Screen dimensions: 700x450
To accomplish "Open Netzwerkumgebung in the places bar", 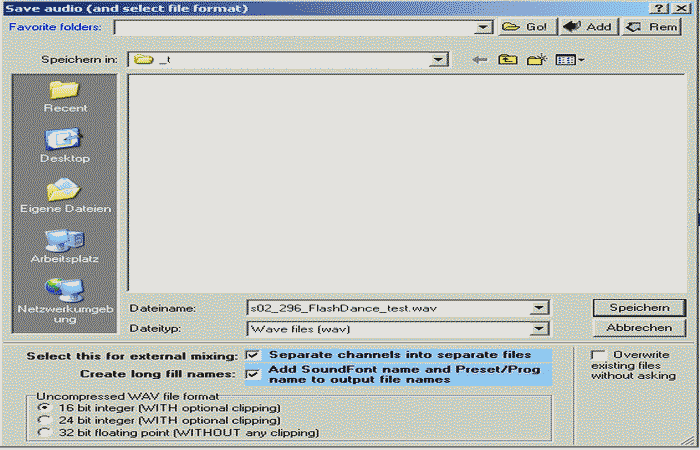I will point(65,296).
